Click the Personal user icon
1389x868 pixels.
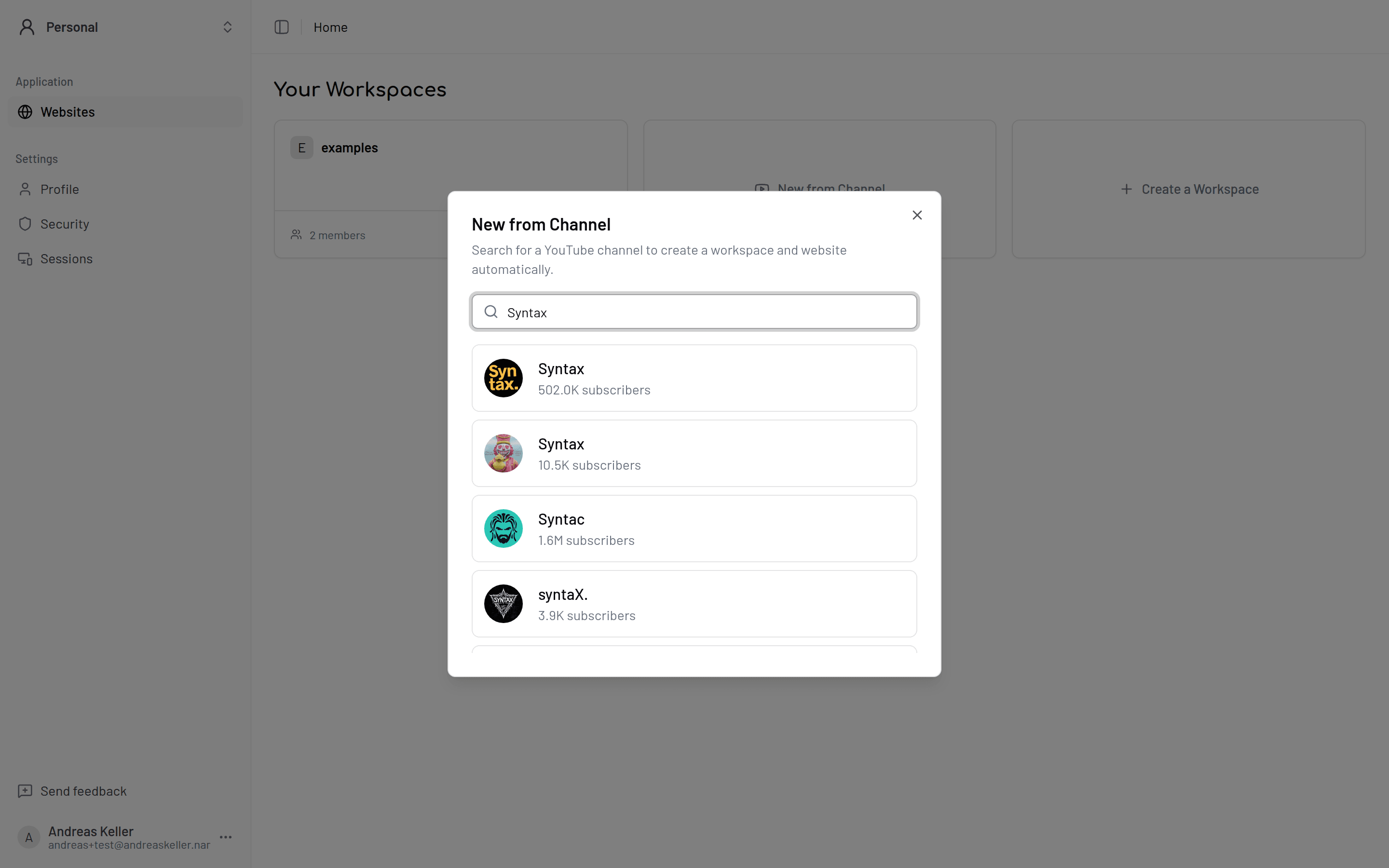point(27,27)
